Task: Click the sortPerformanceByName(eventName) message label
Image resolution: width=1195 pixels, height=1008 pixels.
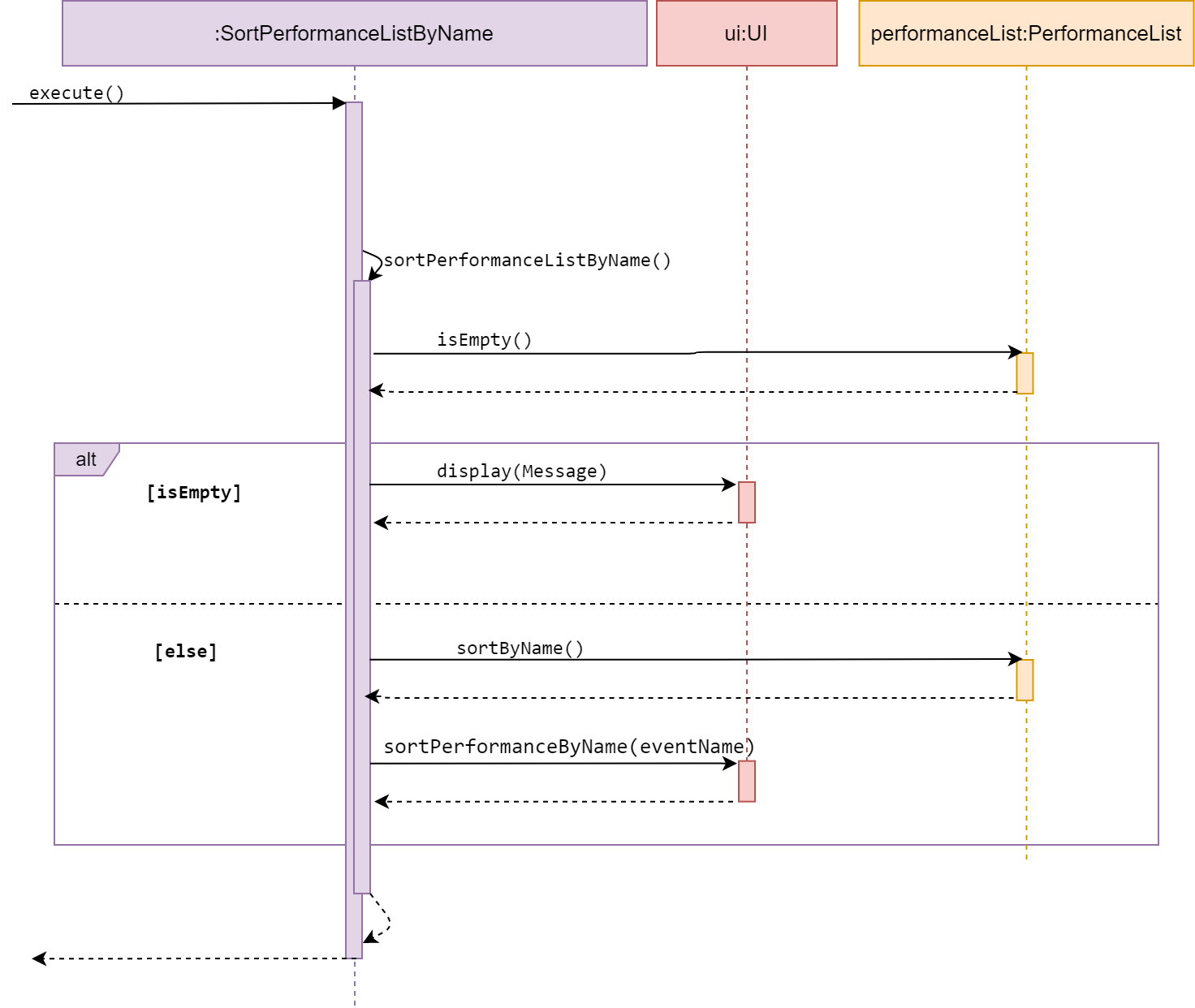Action: [x=569, y=747]
